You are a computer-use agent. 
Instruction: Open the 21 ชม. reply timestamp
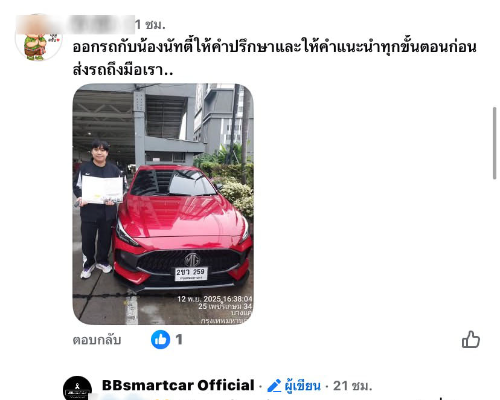pyautogui.click(x=353, y=386)
